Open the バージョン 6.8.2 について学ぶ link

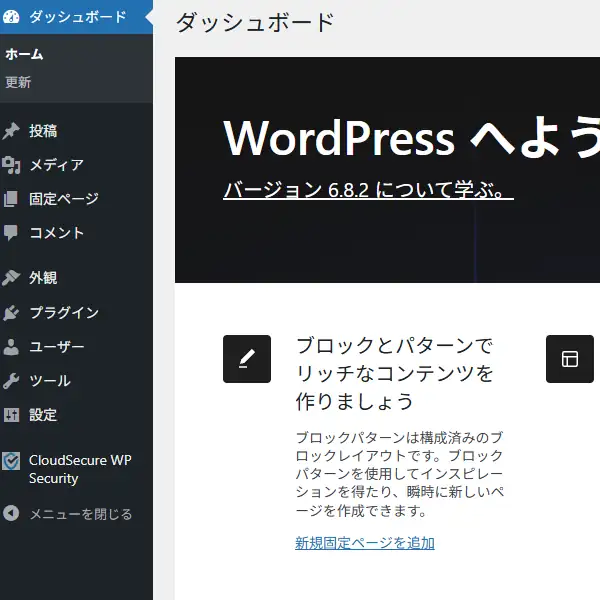(x=368, y=190)
